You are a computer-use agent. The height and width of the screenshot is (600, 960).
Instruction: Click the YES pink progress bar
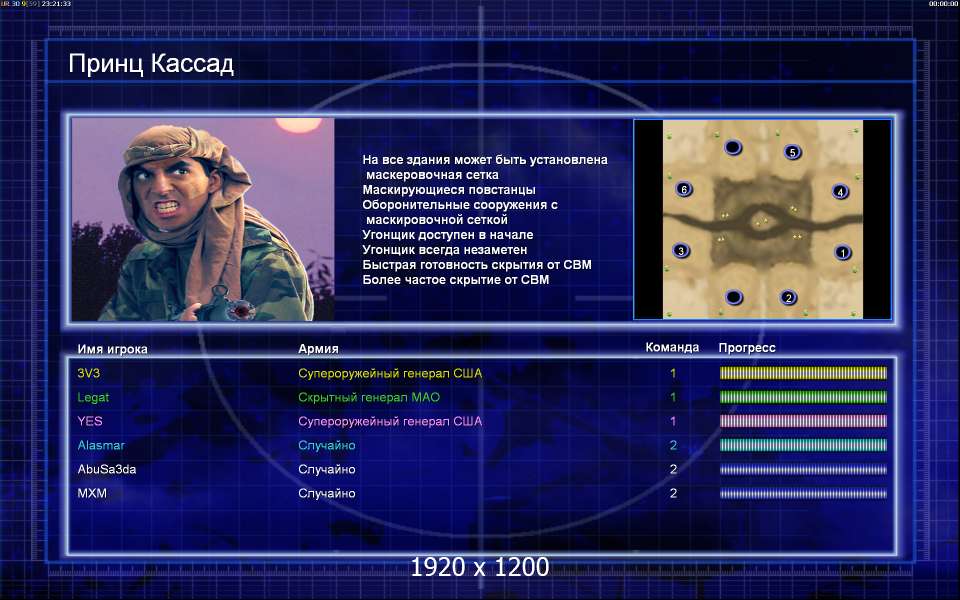(803, 421)
